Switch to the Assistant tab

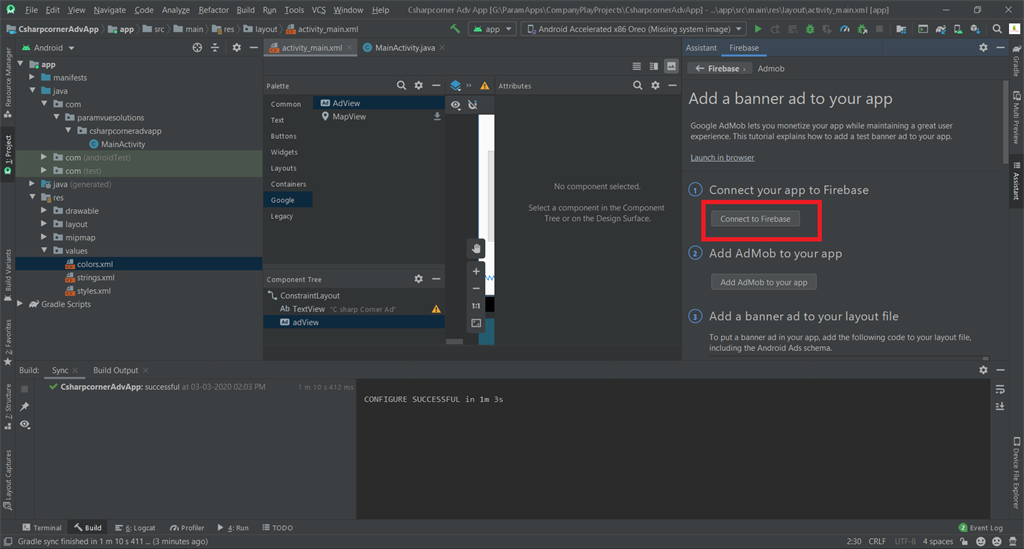[701, 48]
